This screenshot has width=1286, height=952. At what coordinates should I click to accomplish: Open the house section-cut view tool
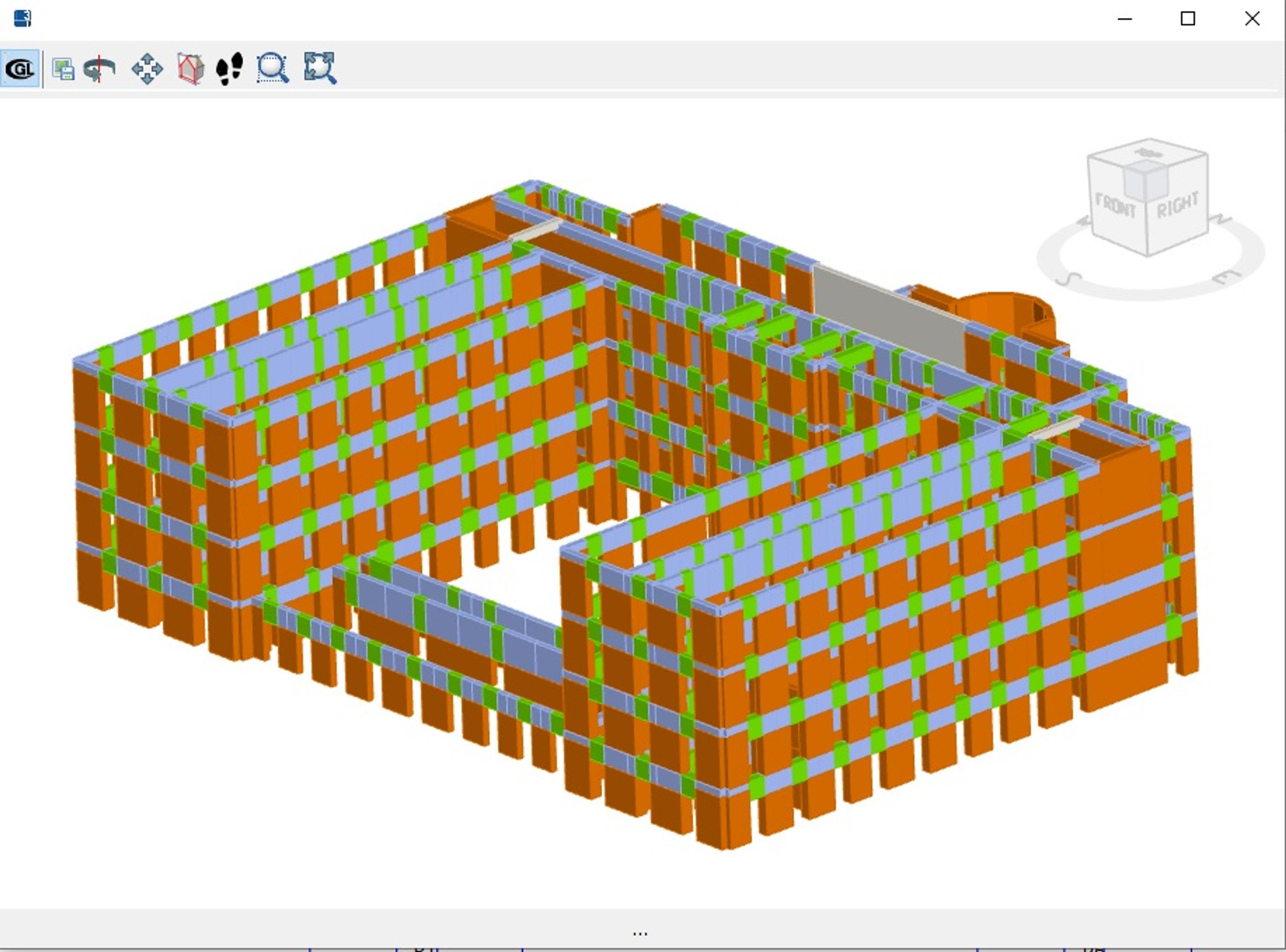pyautogui.click(x=191, y=69)
